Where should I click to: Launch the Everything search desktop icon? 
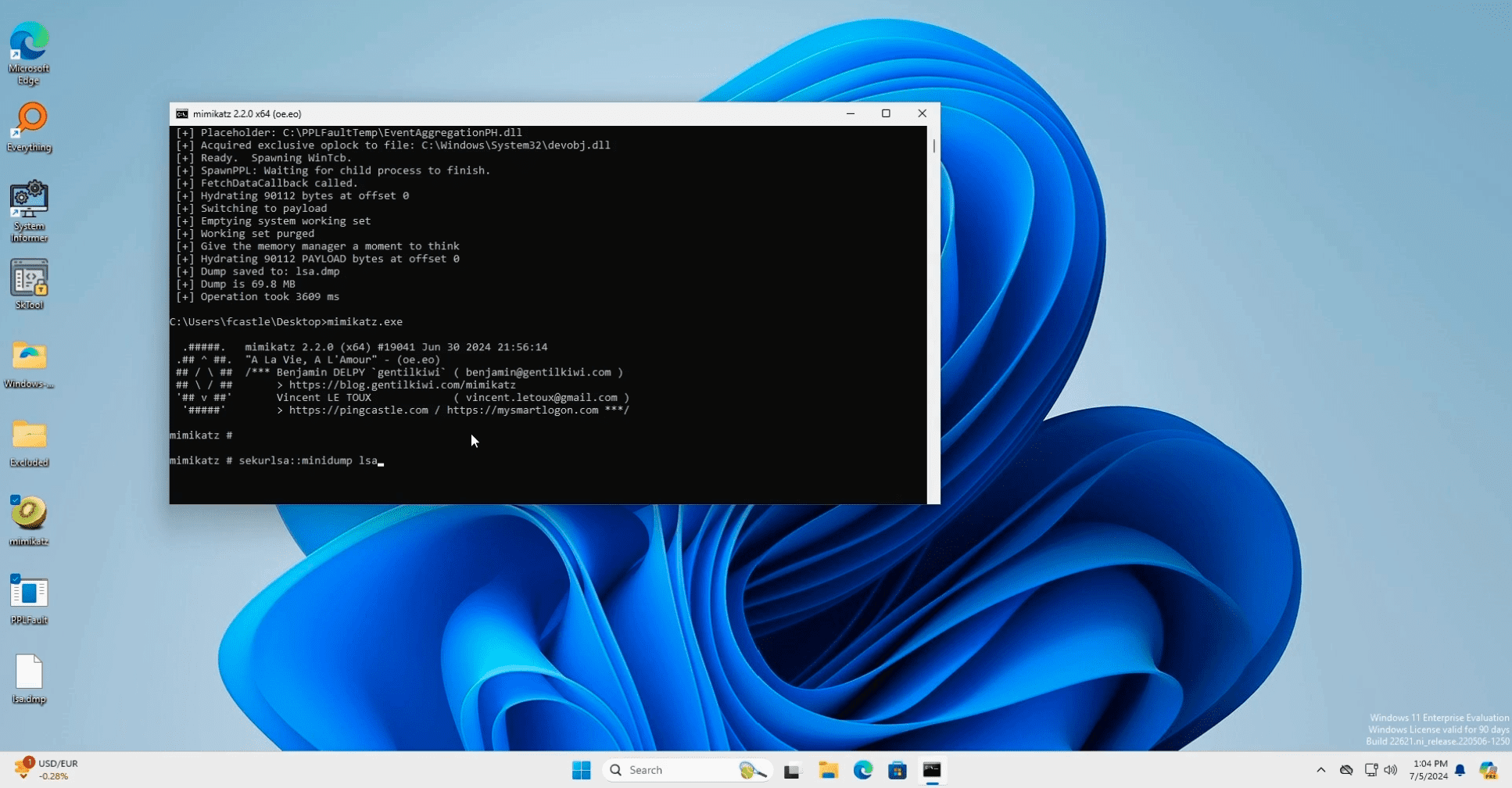click(29, 127)
